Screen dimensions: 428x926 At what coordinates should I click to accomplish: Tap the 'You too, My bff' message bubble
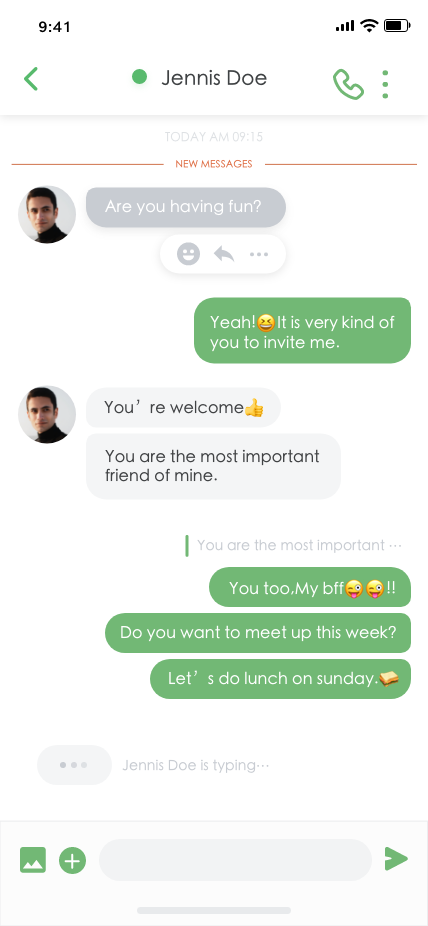coord(310,587)
